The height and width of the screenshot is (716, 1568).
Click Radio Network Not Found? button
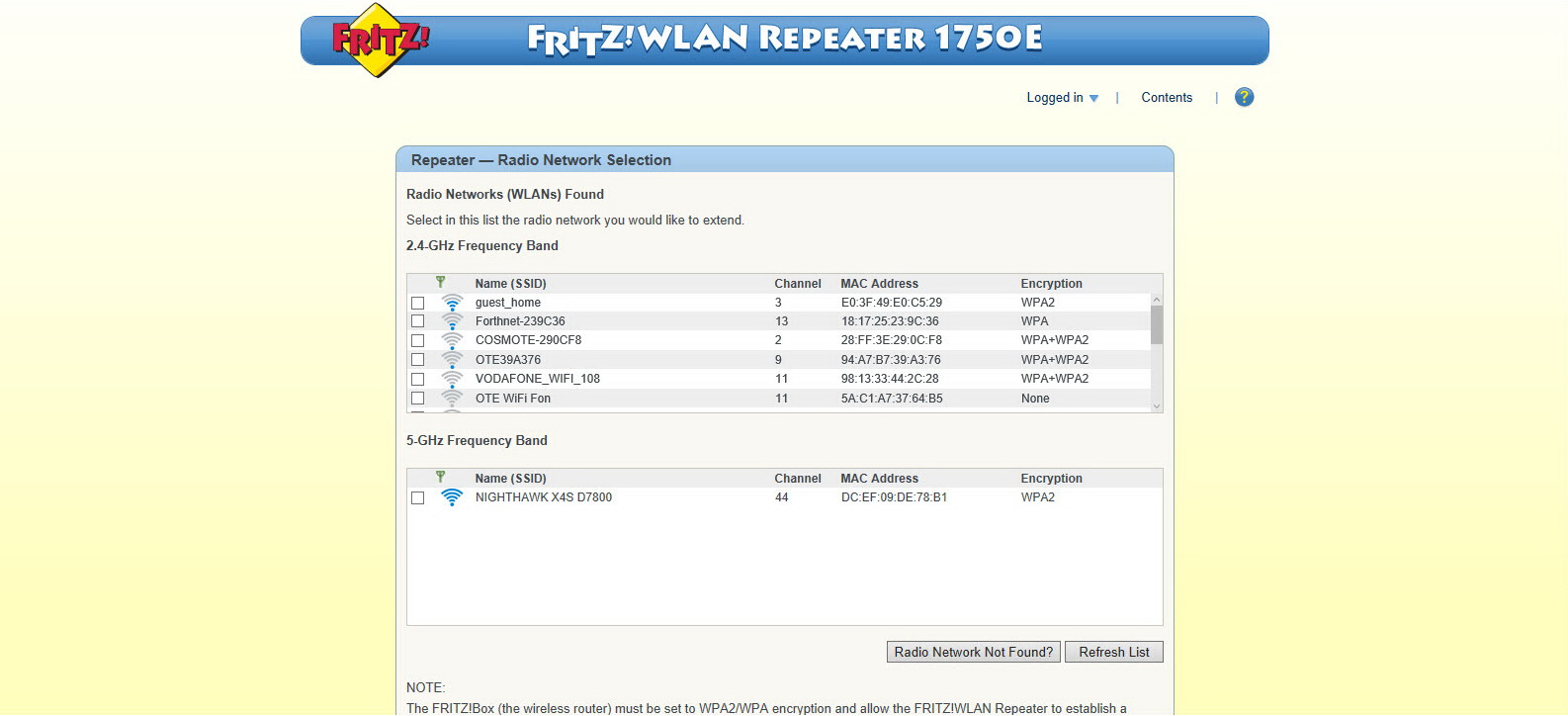coord(974,652)
